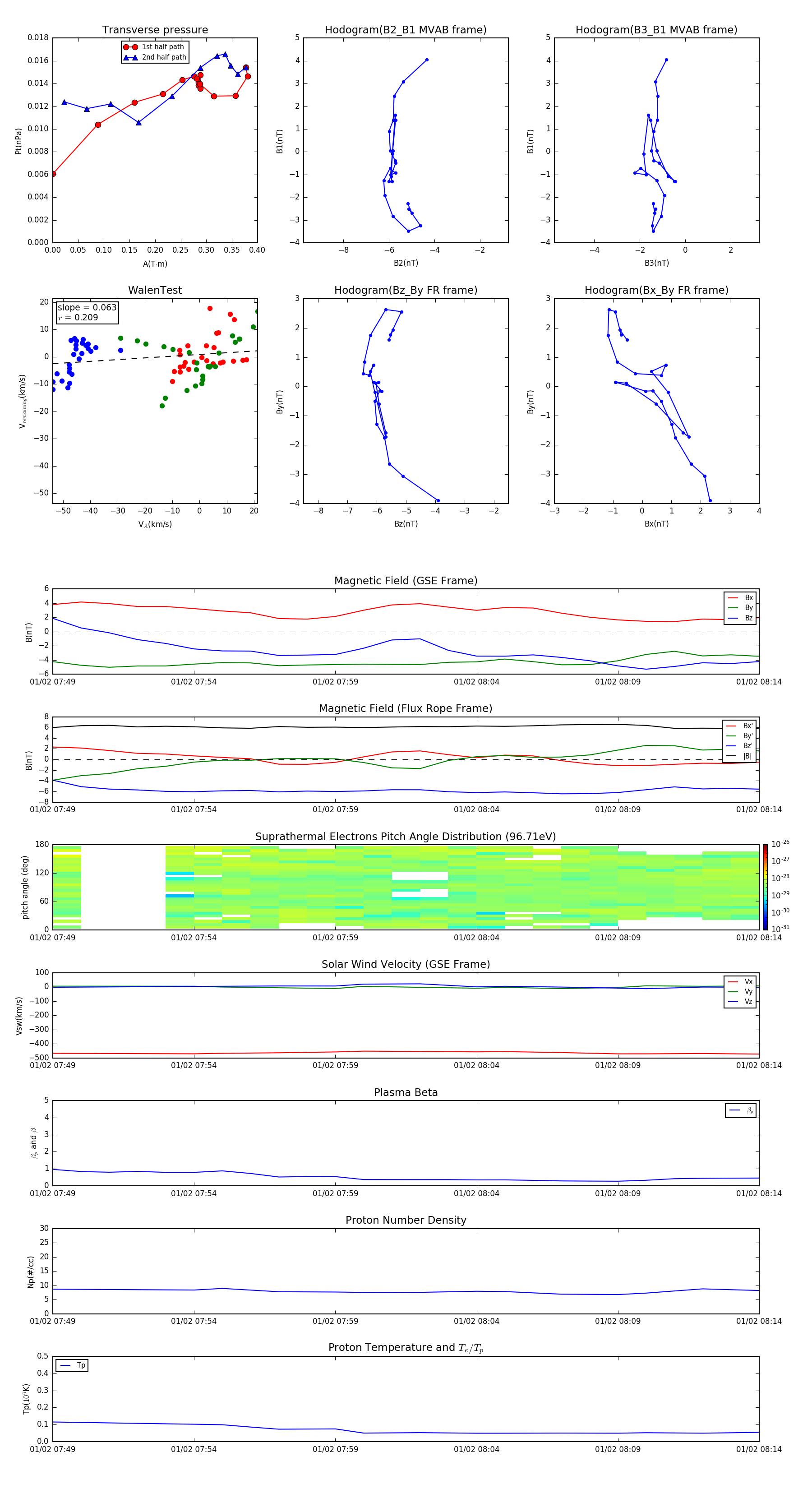Click the 'Hodogram(Bx_By FR frame)' title
The width and height of the screenshot is (812, 1489).
point(656,290)
